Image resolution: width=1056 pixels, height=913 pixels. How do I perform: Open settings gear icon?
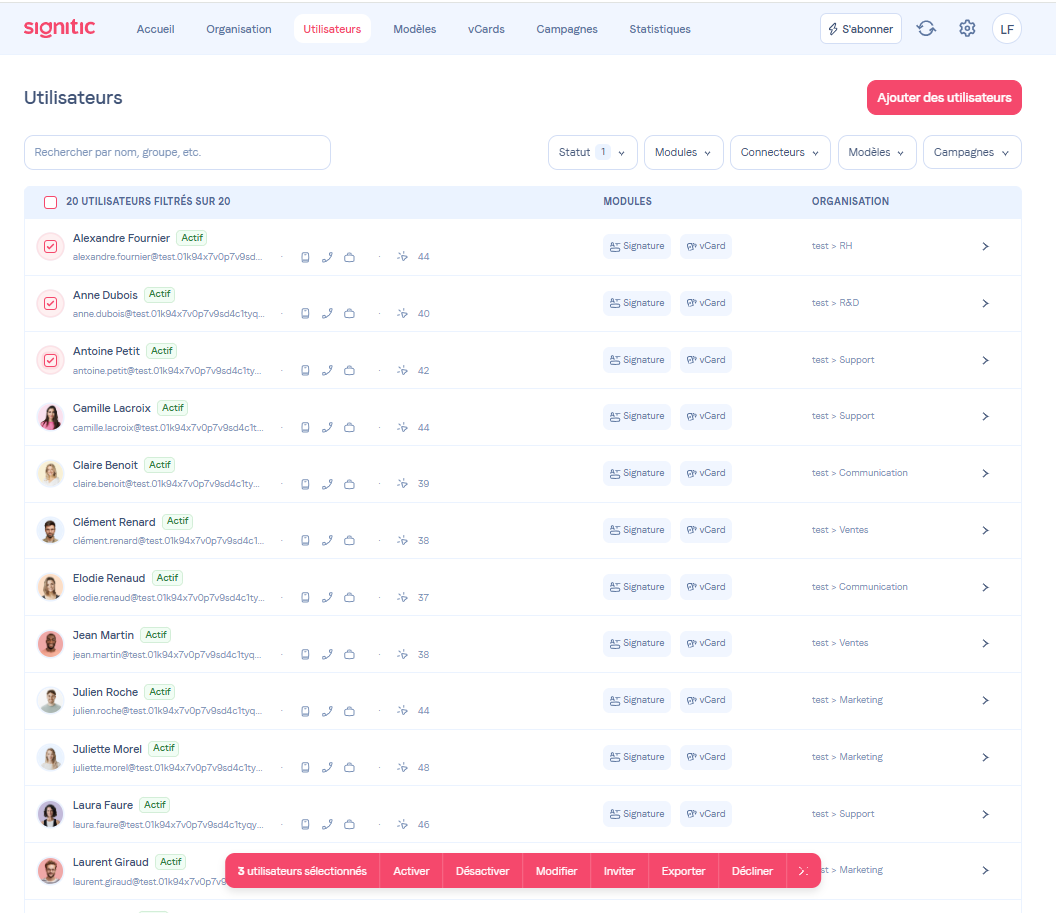pyautogui.click(x=967, y=28)
